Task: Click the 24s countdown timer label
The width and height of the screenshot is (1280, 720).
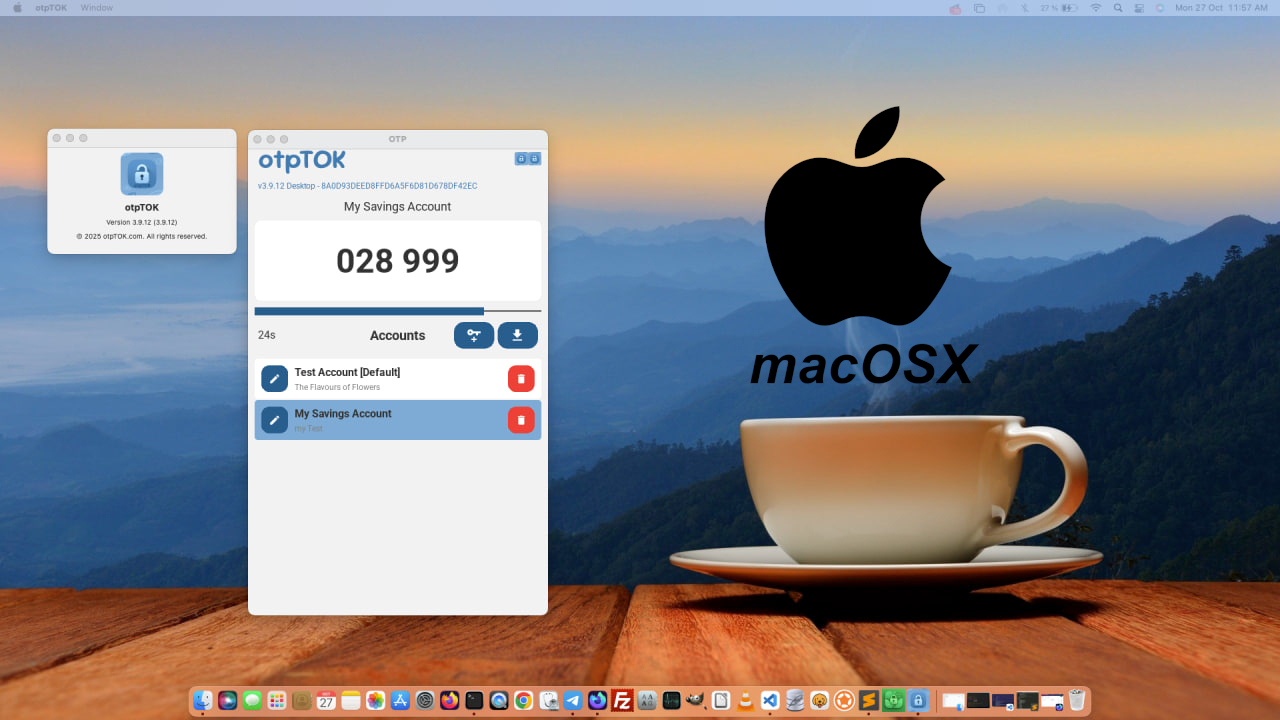Action: tap(266, 335)
